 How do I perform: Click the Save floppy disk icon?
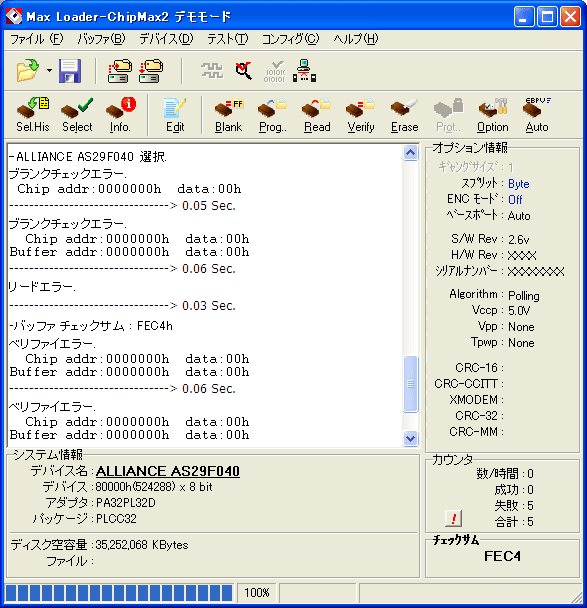tap(70, 71)
